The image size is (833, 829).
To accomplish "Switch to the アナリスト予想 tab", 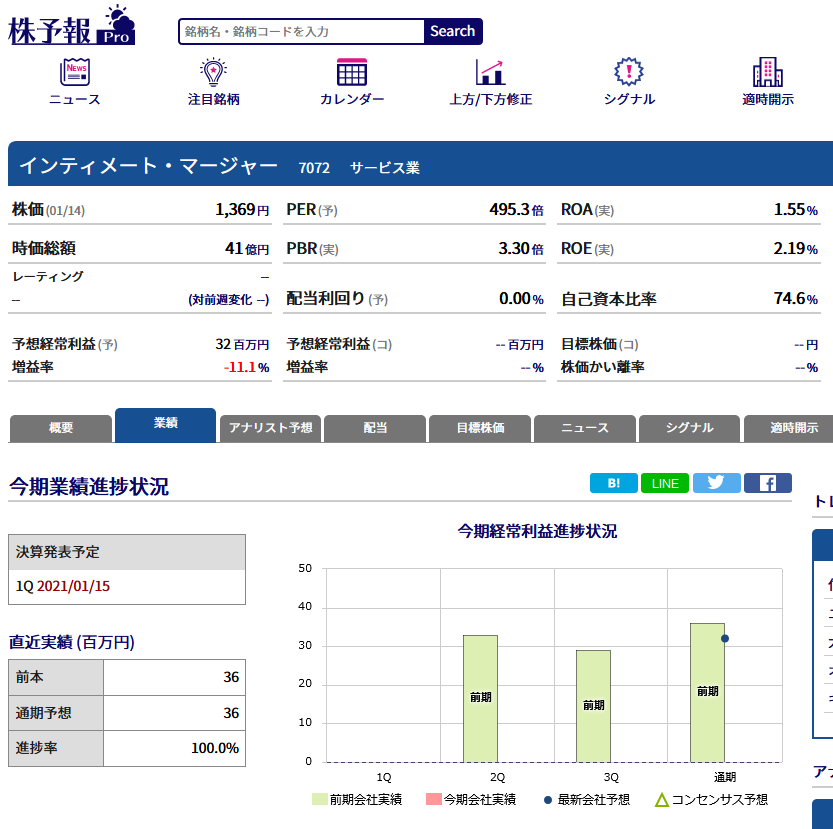I will pyautogui.click(x=270, y=428).
